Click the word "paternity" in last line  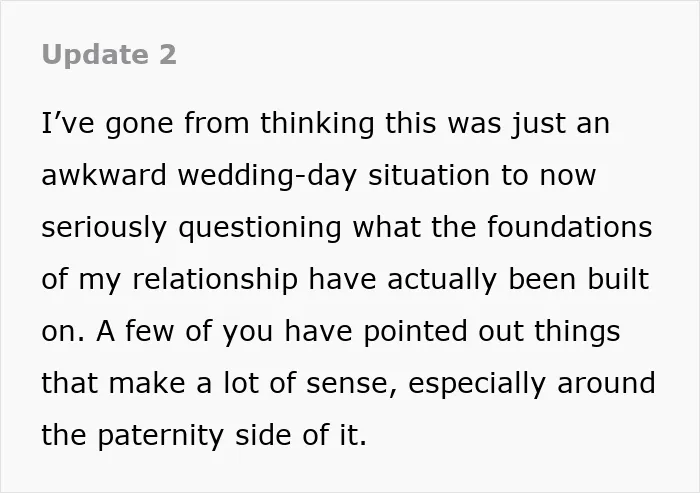(x=160, y=436)
